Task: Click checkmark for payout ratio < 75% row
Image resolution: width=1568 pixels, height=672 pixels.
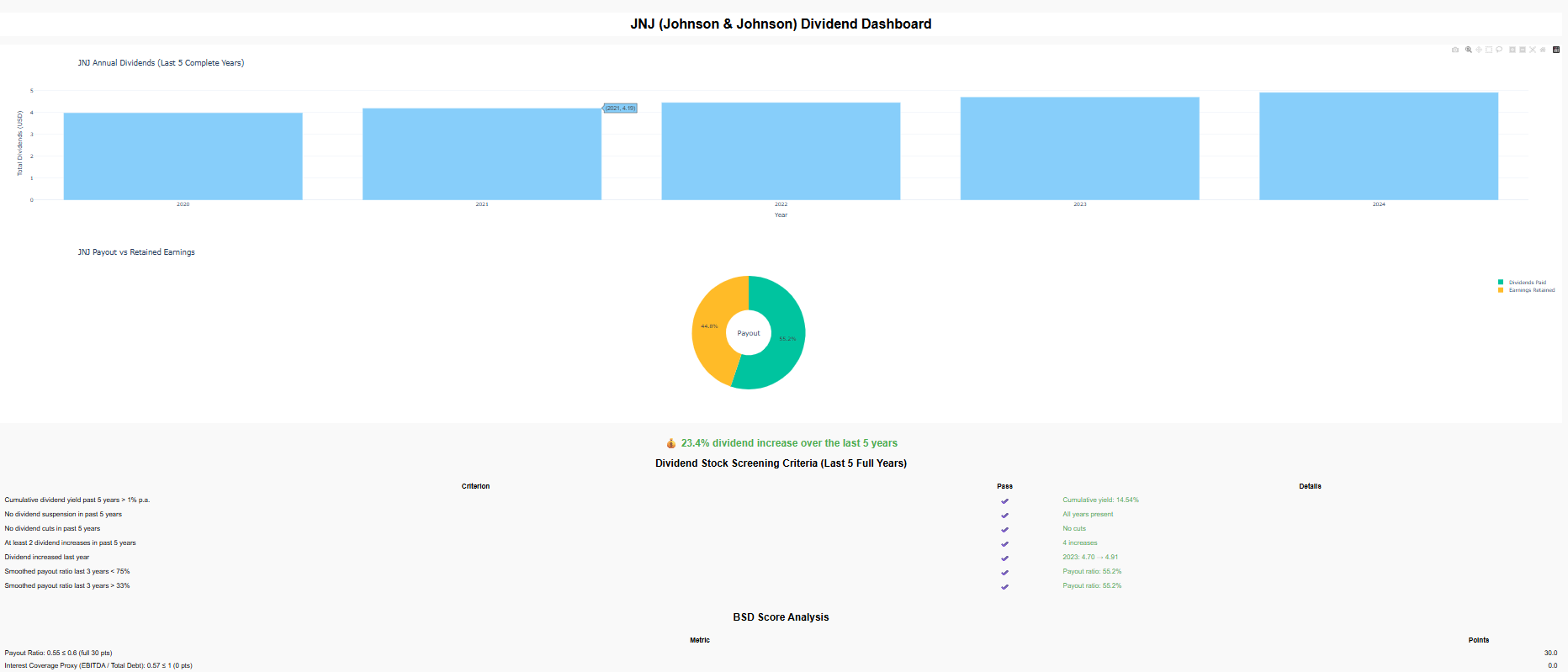Action: click(x=1004, y=572)
